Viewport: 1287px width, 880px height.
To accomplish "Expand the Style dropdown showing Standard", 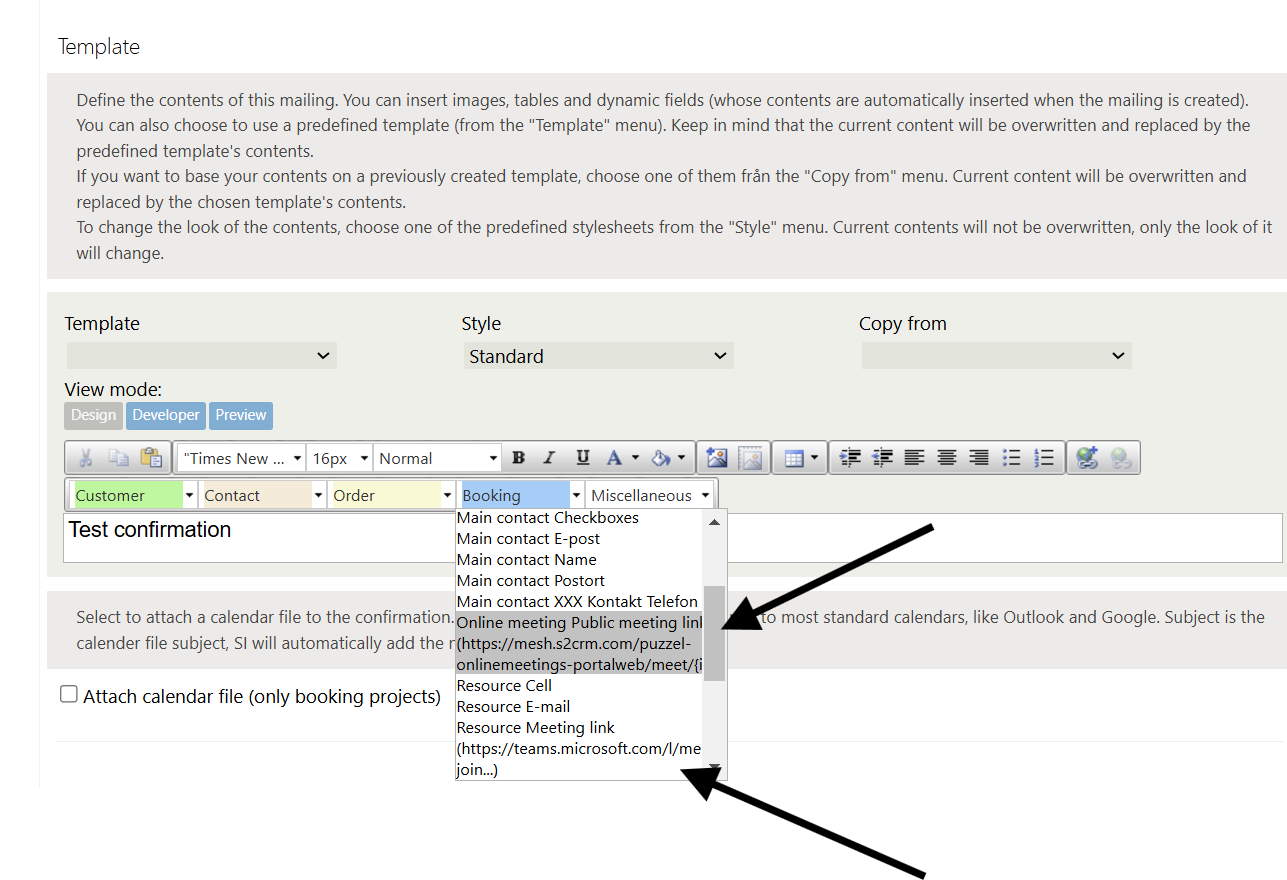I will point(598,356).
